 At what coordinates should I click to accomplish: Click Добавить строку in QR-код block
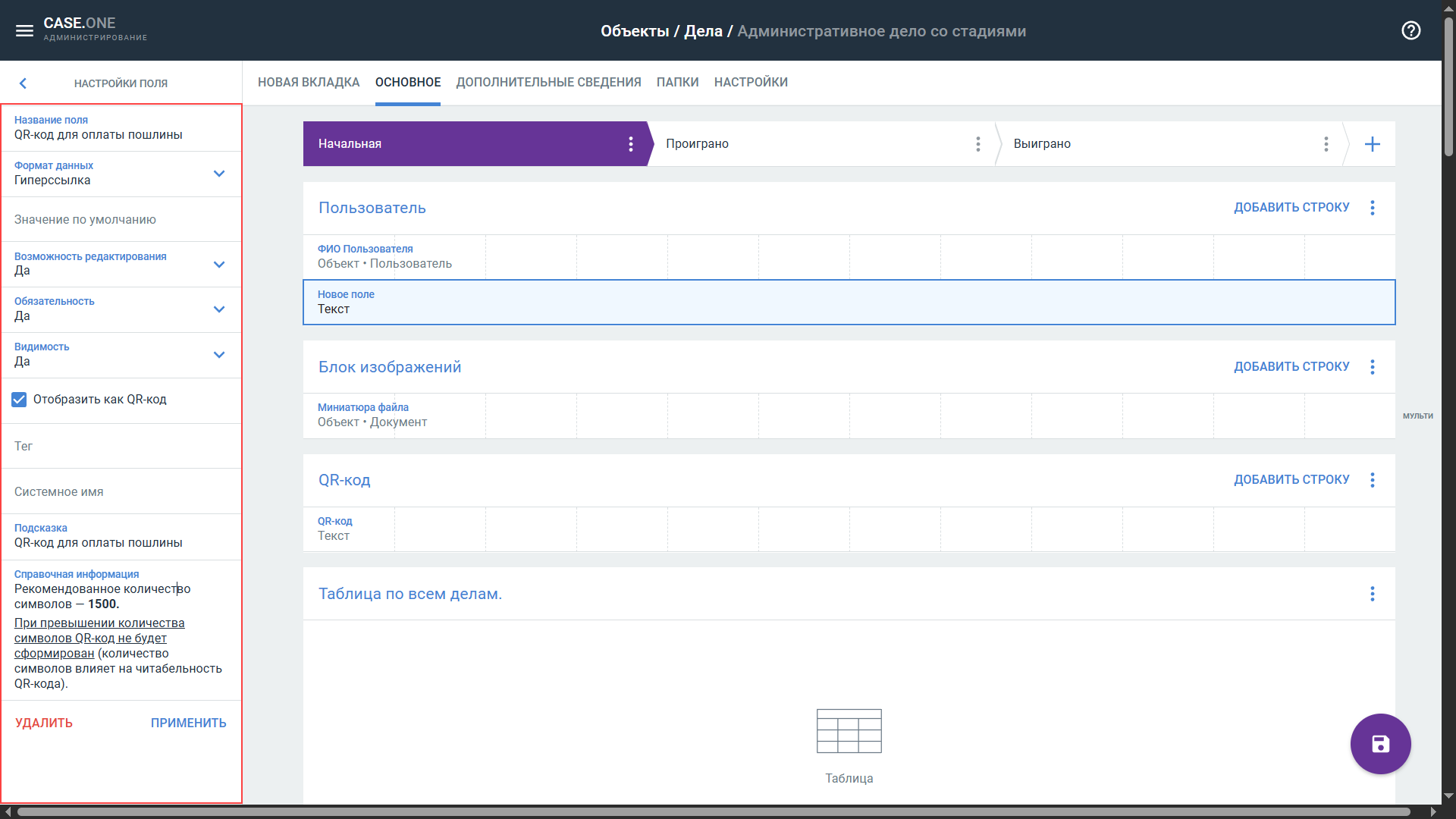tap(1291, 479)
